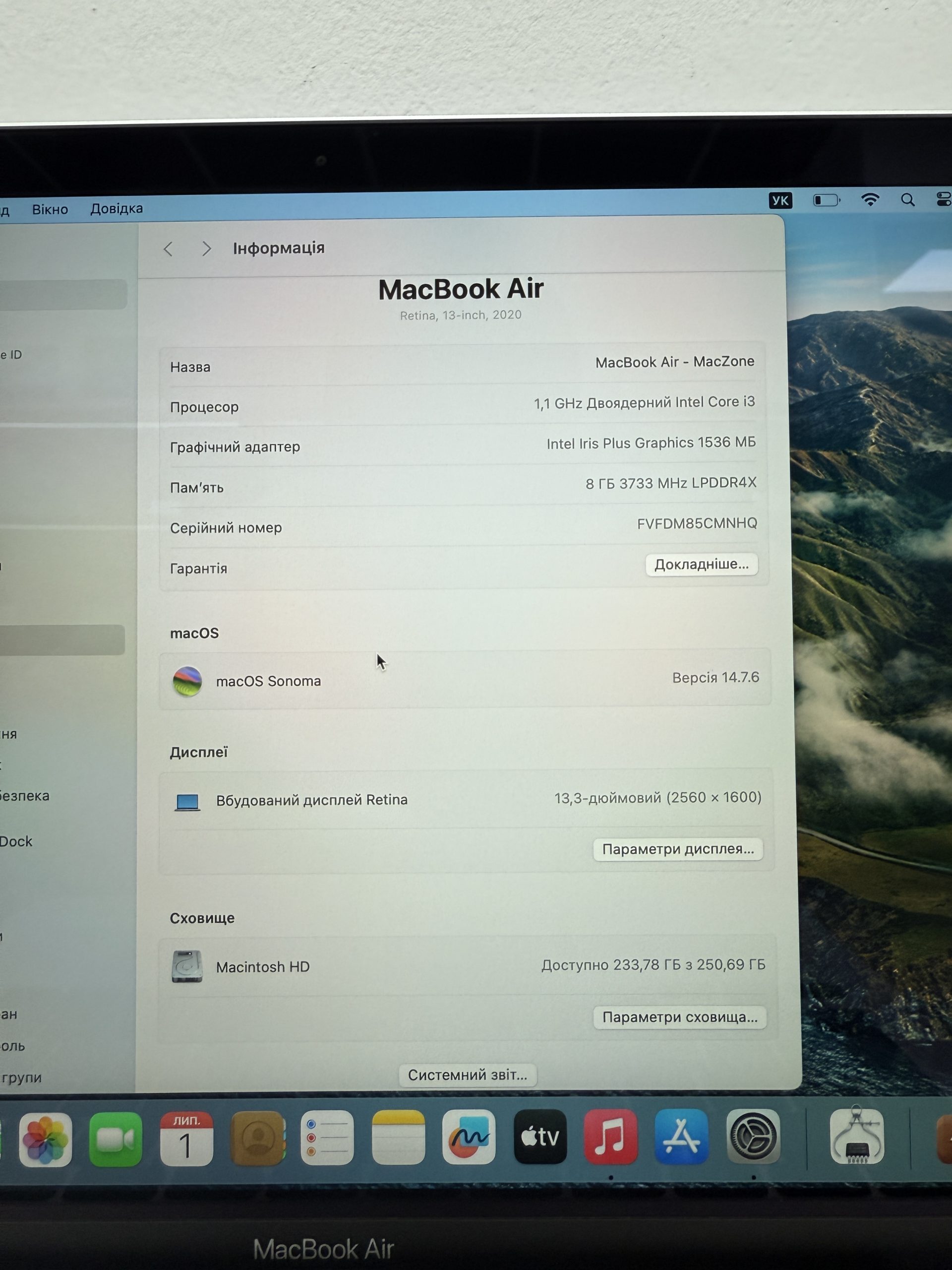Open Calendar icon showing date 1
Viewport: 952px width, 1270px height.
pos(186,1139)
